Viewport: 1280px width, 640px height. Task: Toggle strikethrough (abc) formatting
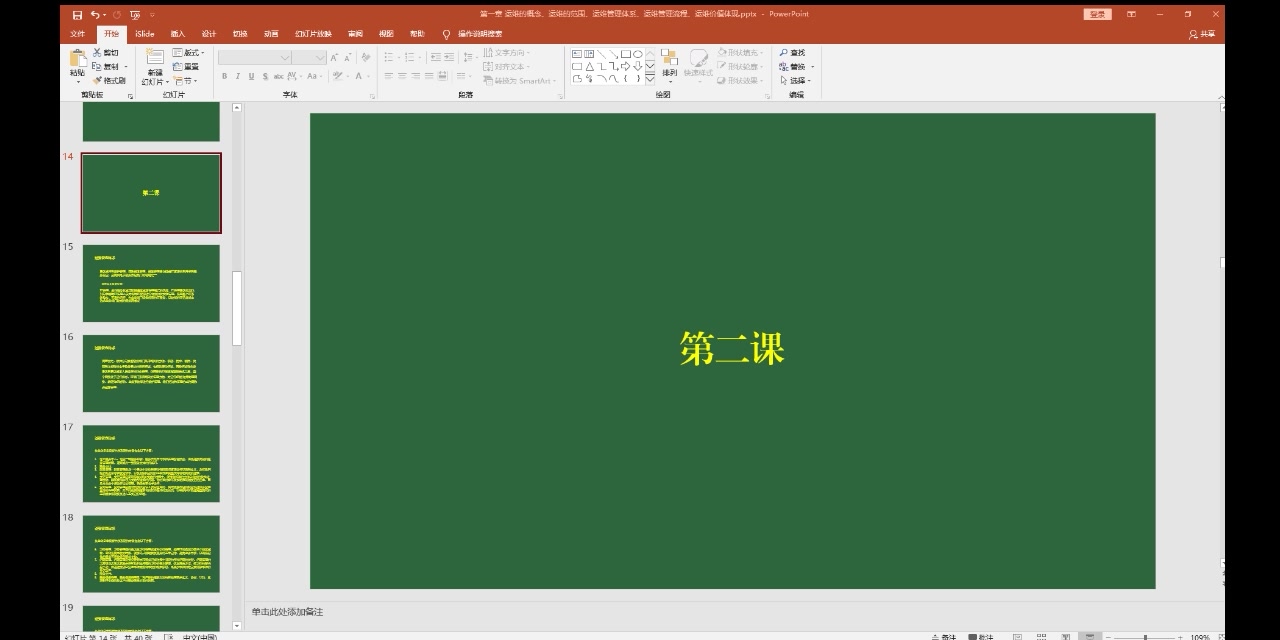coord(278,76)
